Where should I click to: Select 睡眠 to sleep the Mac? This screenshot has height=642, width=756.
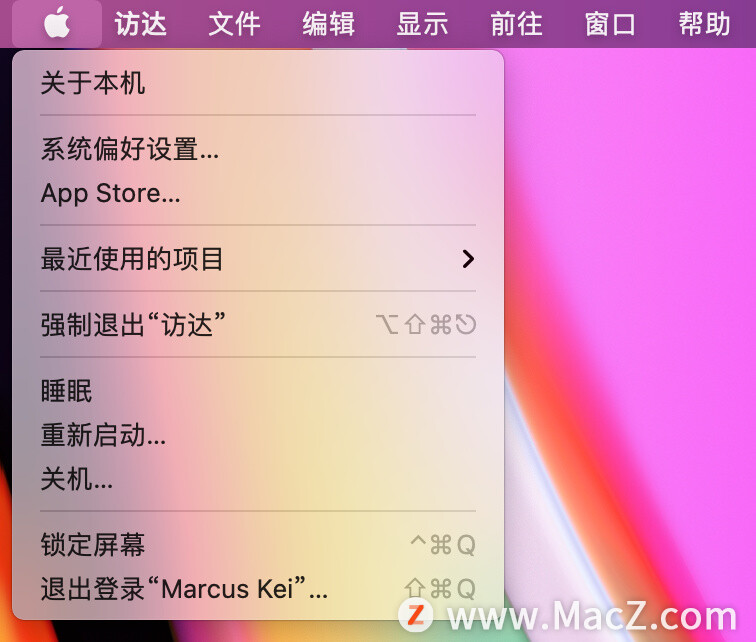coord(258,390)
